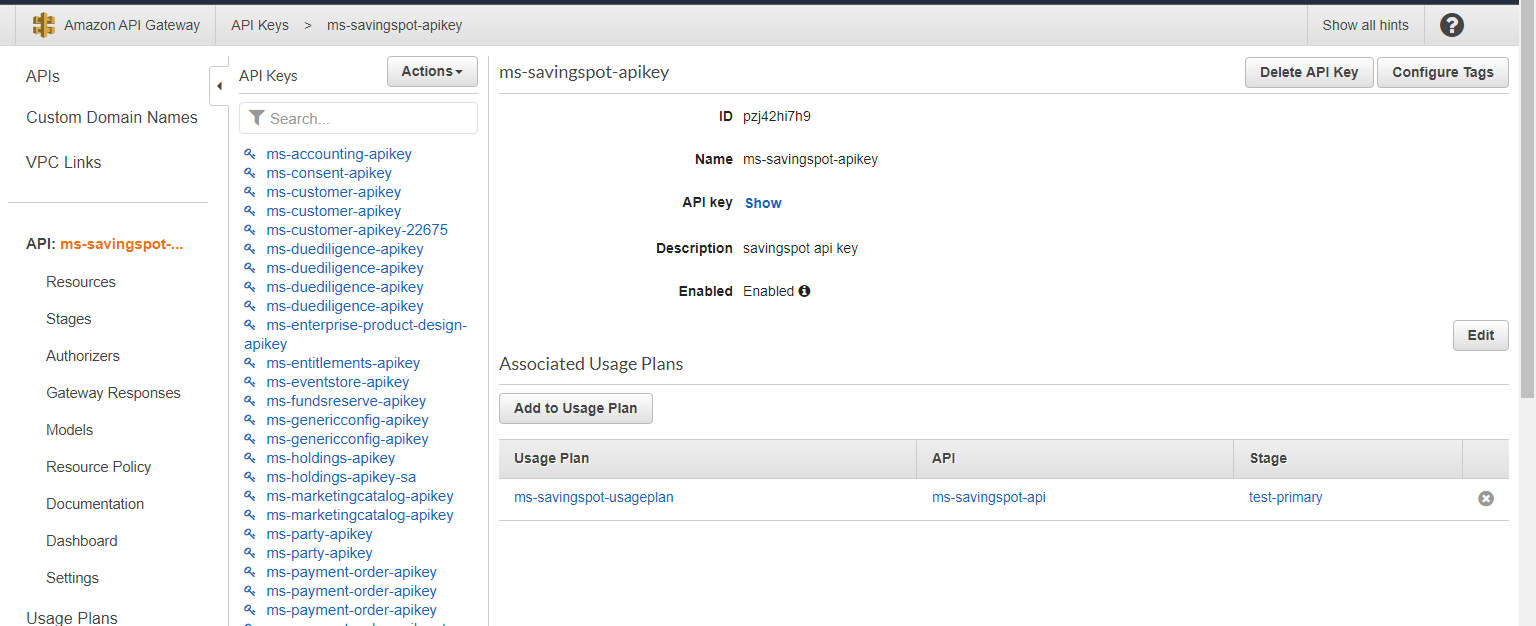Viewport: 1536px width, 626px height.
Task: Click key icon beside ms-eventstore-apikey
Action: click(250, 382)
